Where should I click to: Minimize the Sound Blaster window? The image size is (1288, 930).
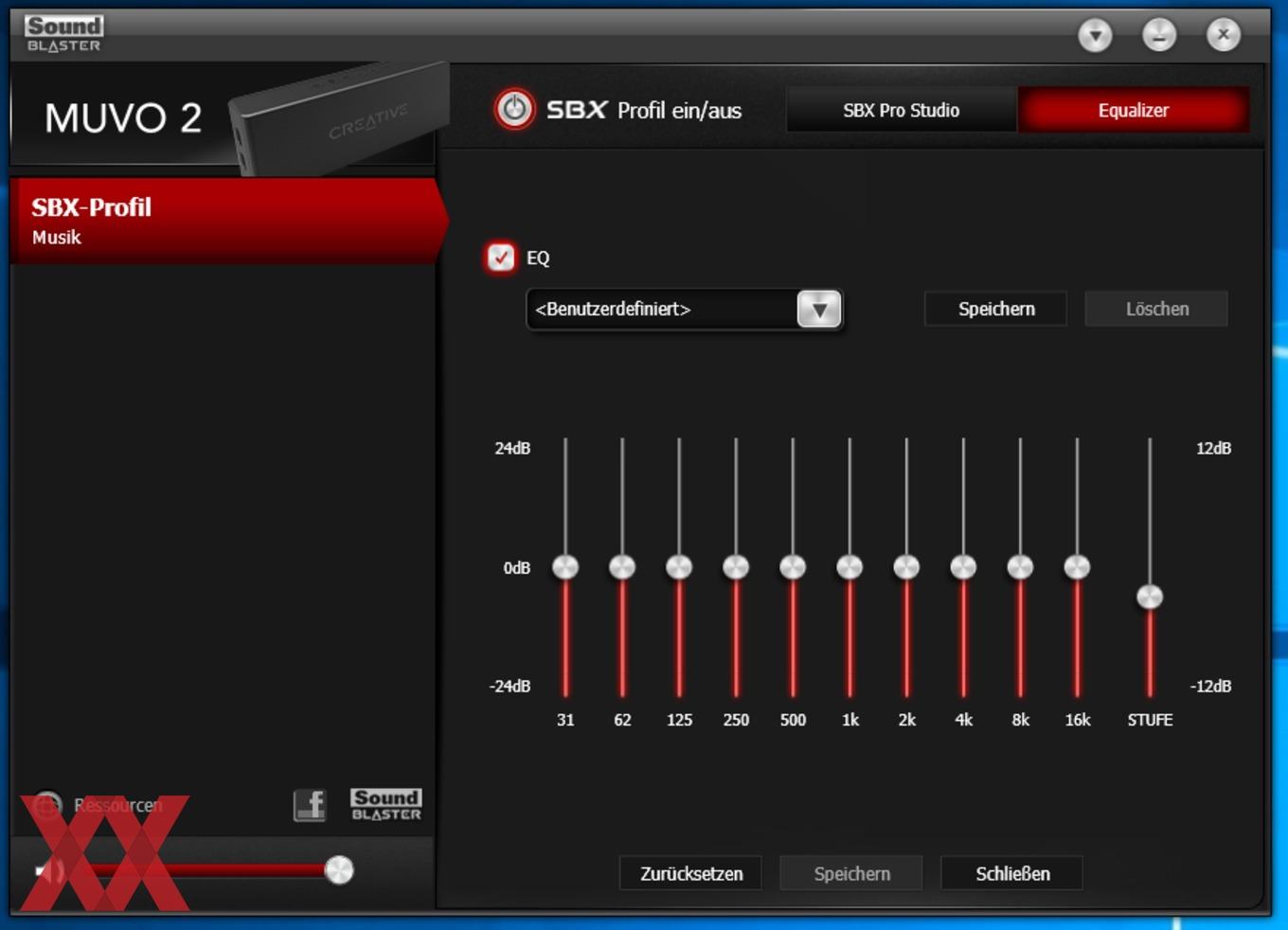coord(1159,36)
